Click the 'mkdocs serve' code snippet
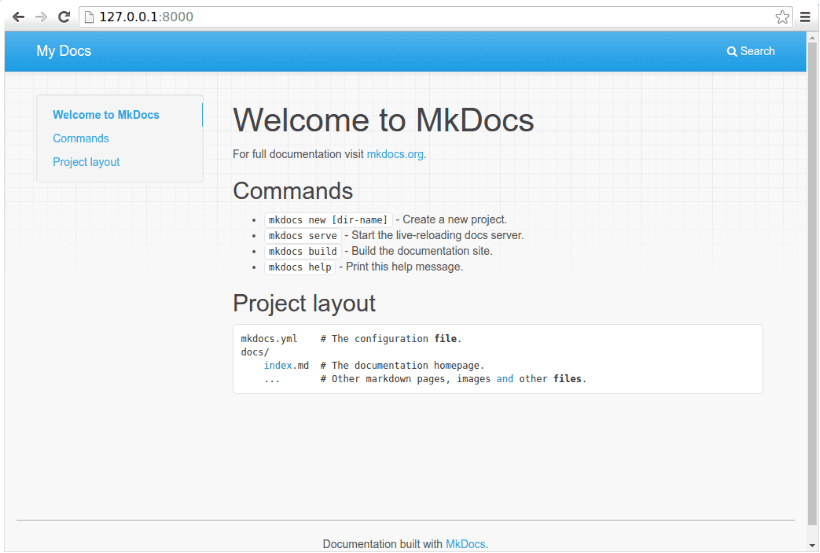The width and height of the screenshot is (820, 553). 302,236
